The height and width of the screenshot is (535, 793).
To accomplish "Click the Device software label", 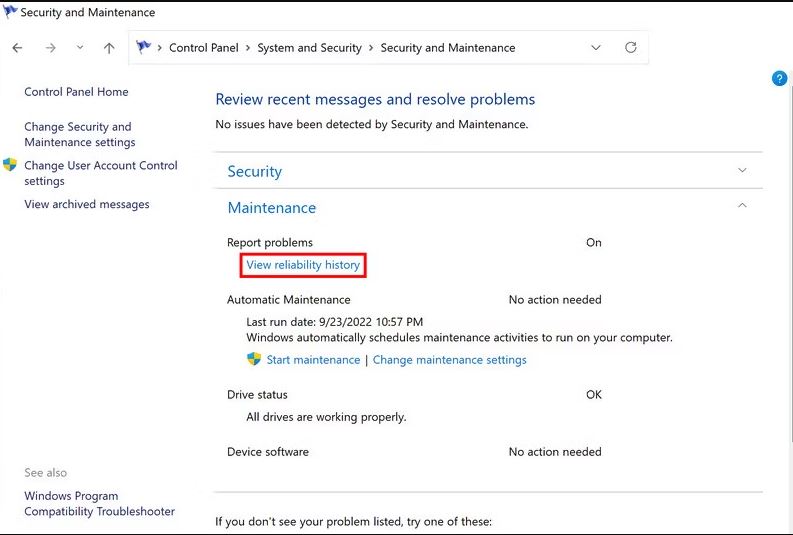I will [x=268, y=452].
